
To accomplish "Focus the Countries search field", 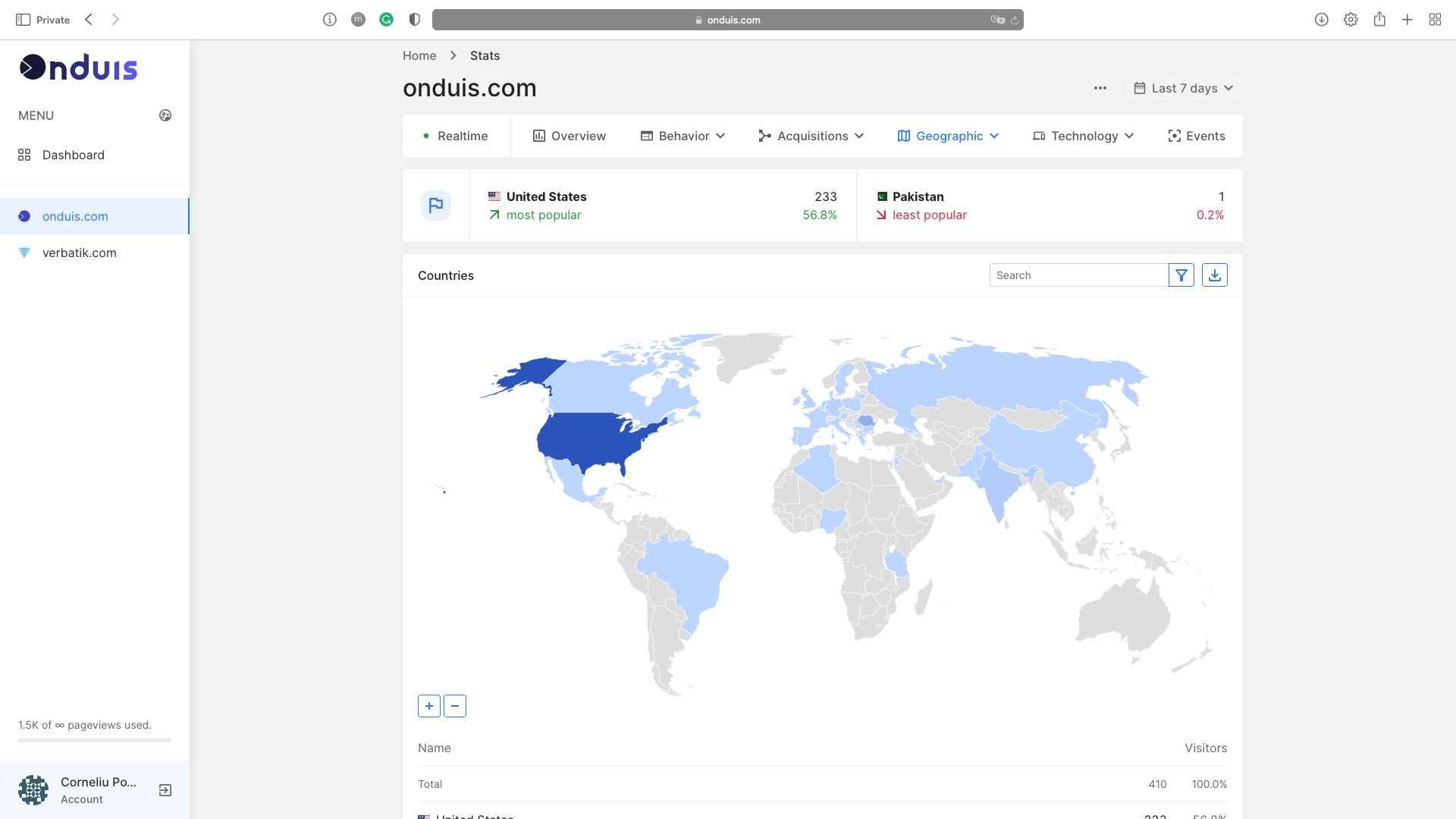I will [1078, 275].
